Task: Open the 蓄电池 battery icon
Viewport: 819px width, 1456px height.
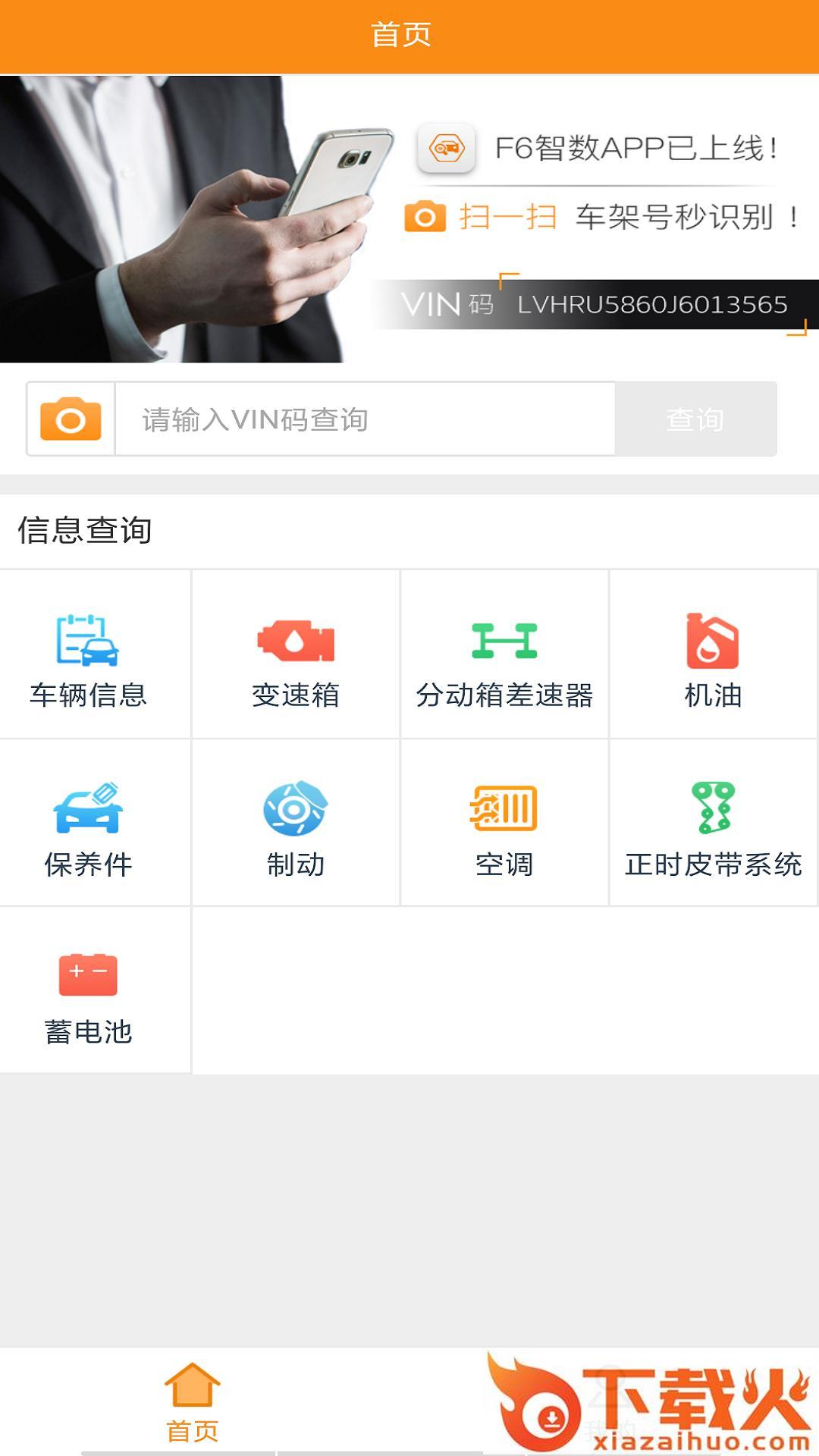Action: pyautogui.click(x=88, y=974)
